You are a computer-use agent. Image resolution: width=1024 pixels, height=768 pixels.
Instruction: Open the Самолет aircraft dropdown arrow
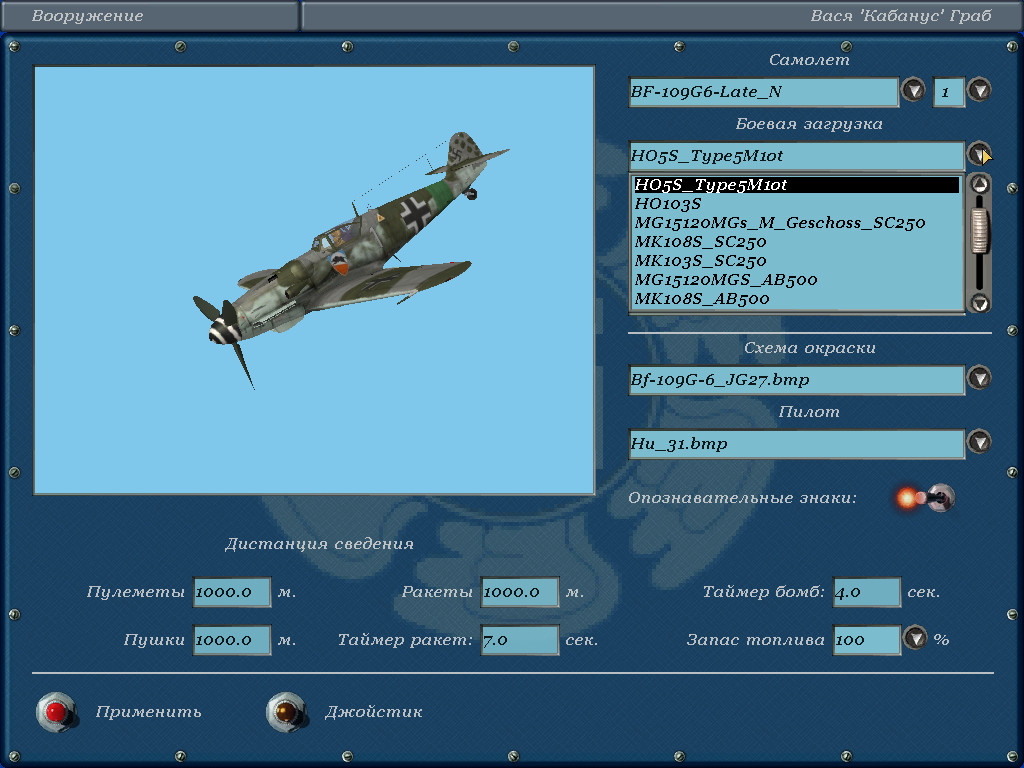(x=913, y=90)
